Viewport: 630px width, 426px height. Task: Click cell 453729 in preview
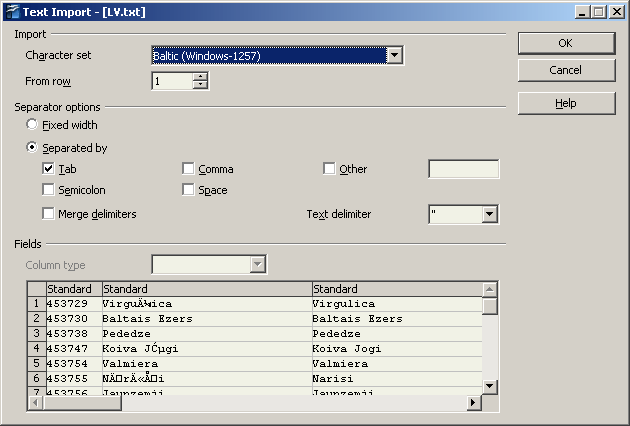[x=74, y=304]
